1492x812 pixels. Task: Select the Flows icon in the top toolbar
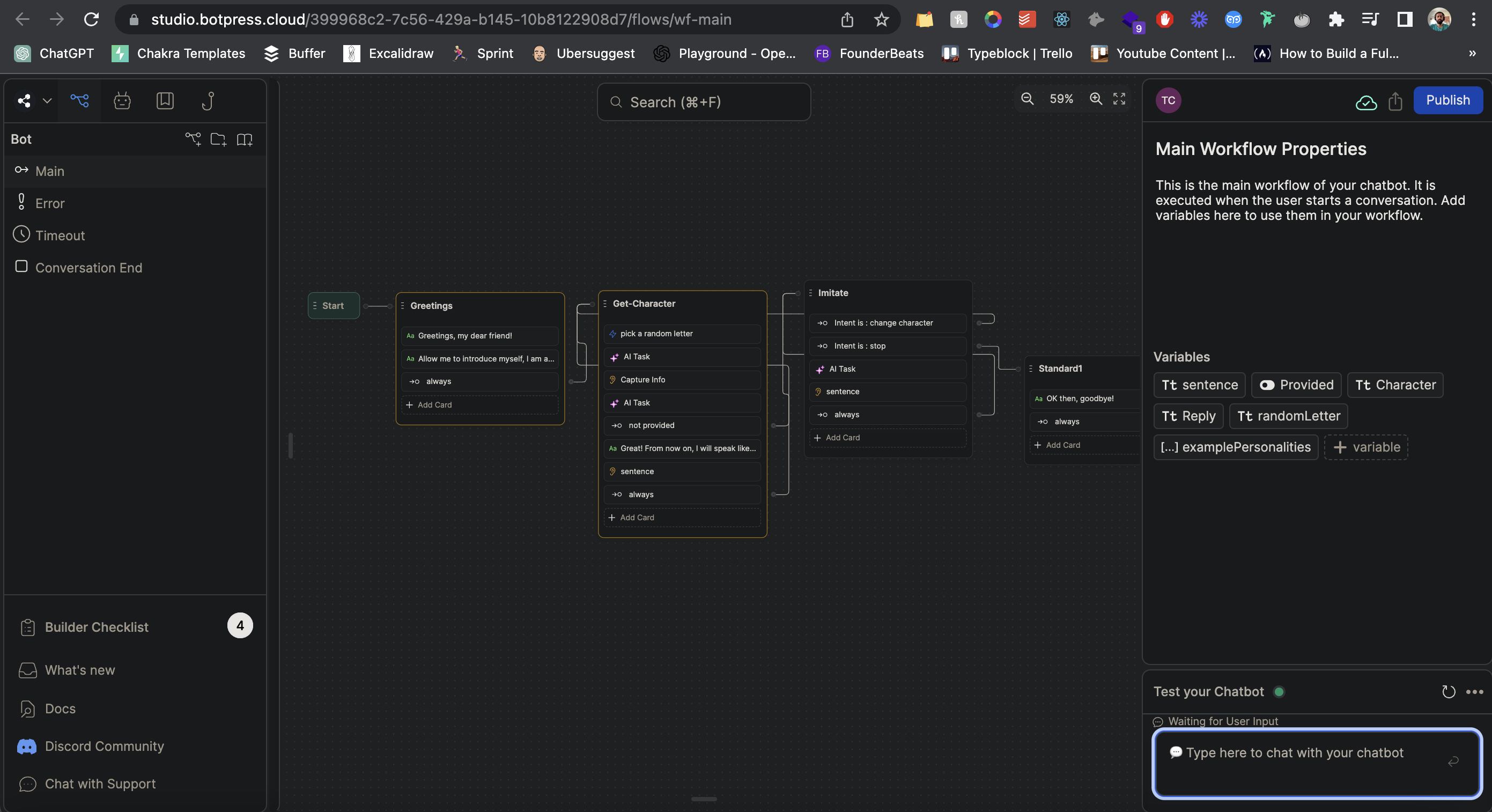[x=79, y=100]
